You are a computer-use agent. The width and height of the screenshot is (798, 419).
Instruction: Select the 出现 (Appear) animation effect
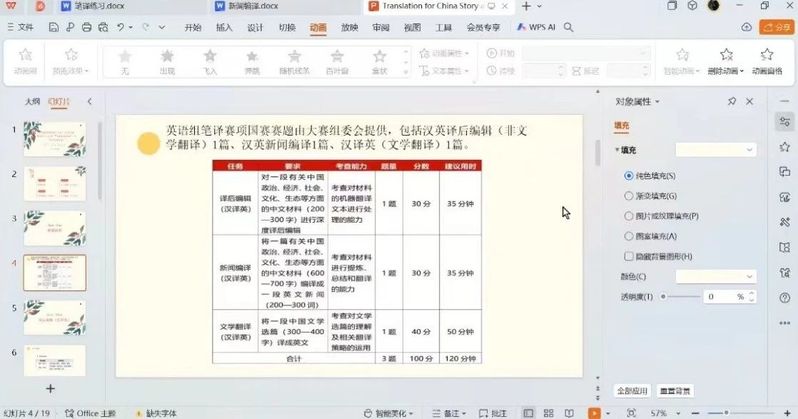pyautogui.click(x=167, y=60)
